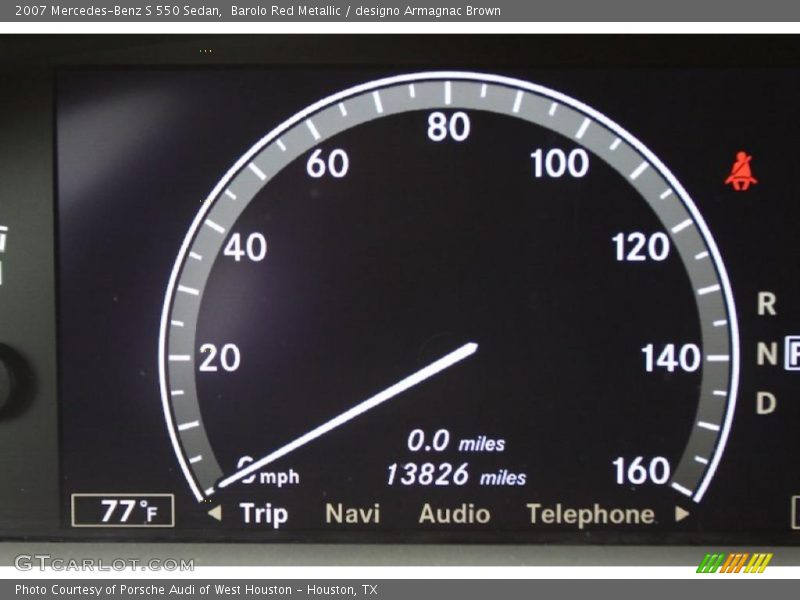The image size is (800, 600).
Task: Click the red seatbelt warning icon
Action: pos(741,171)
